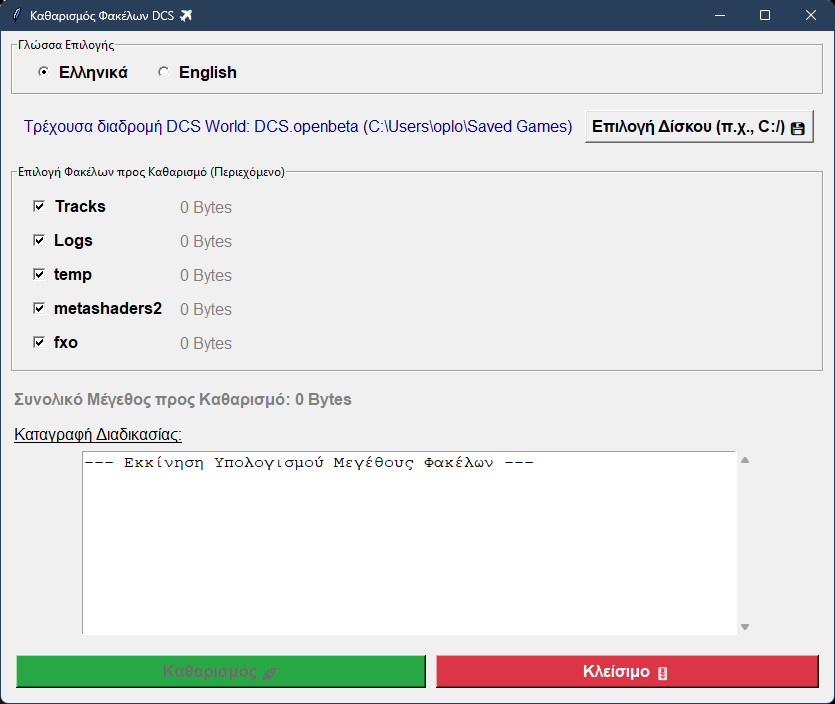Disable the temp folder checkbox
The width and height of the screenshot is (835, 704).
click(39, 274)
